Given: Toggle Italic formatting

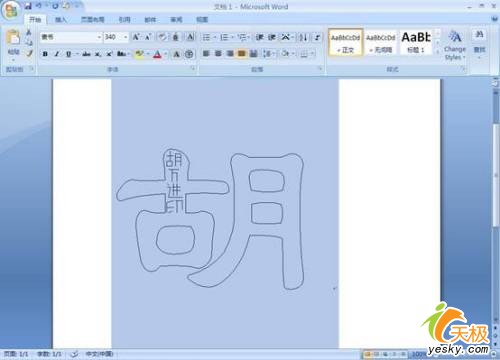Looking at the screenshot, I should [57, 54].
